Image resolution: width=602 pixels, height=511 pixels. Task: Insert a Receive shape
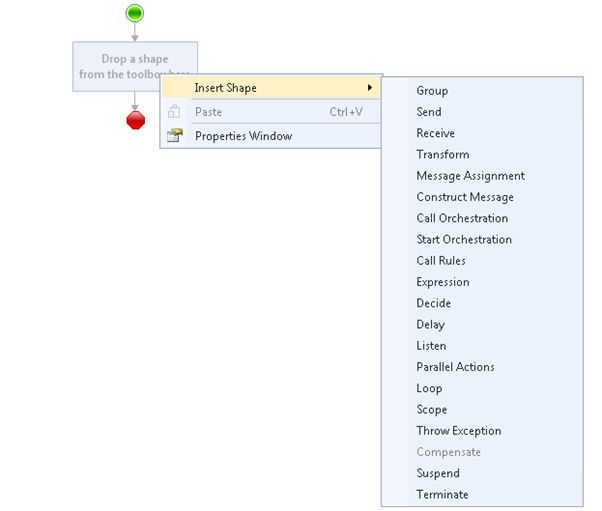point(435,133)
